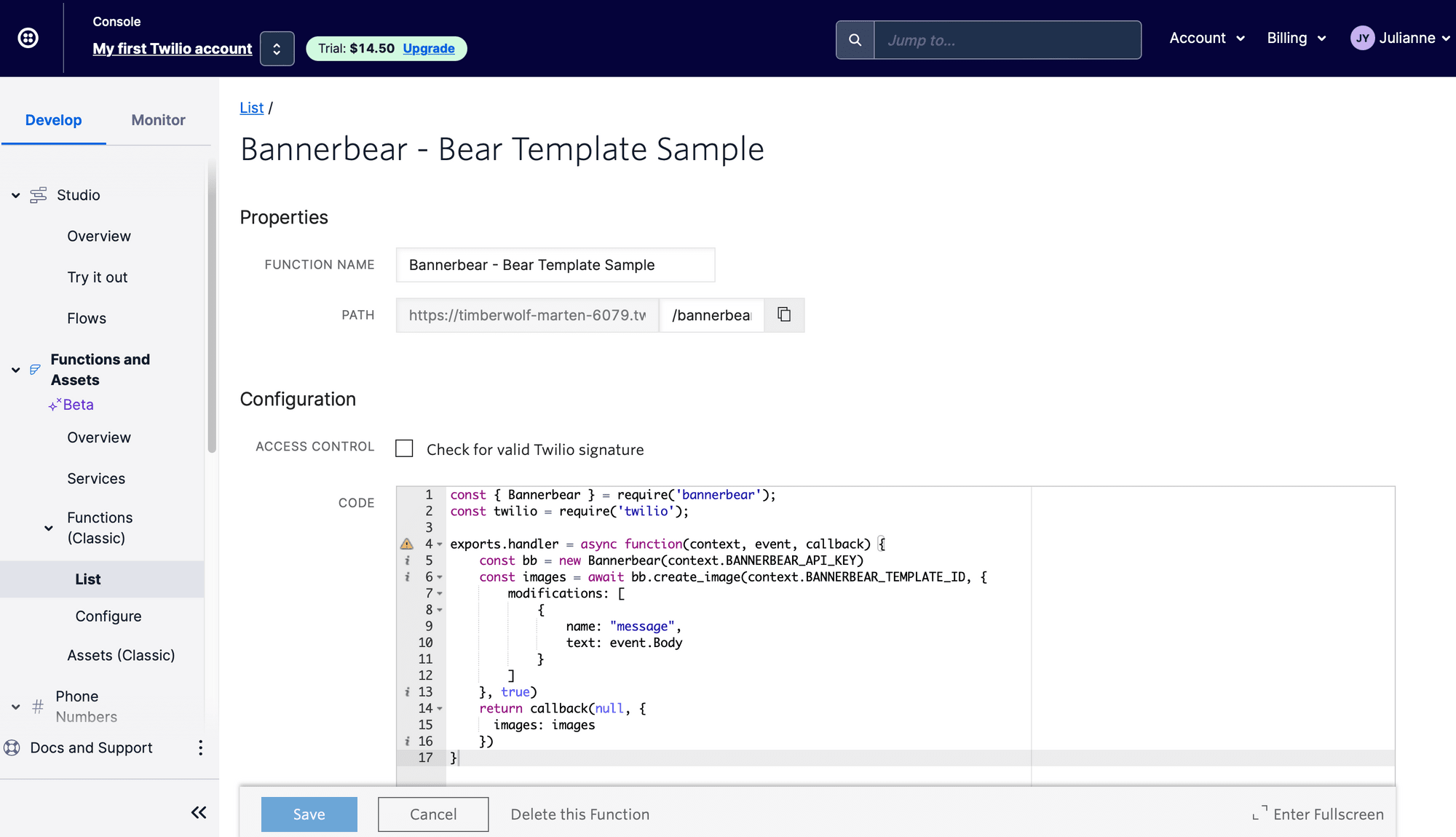Open the Account dropdown menu

coord(1207,38)
